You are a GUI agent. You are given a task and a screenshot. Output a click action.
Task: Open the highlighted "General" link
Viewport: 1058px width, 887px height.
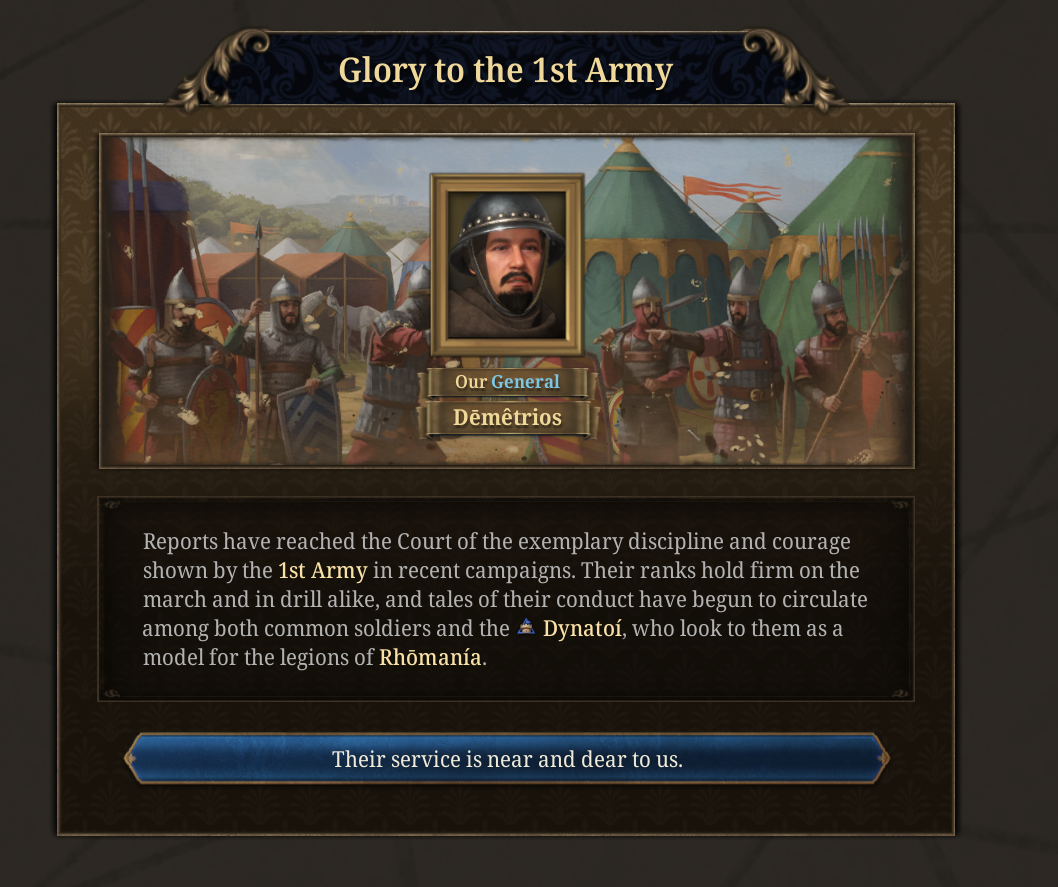click(525, 382)
